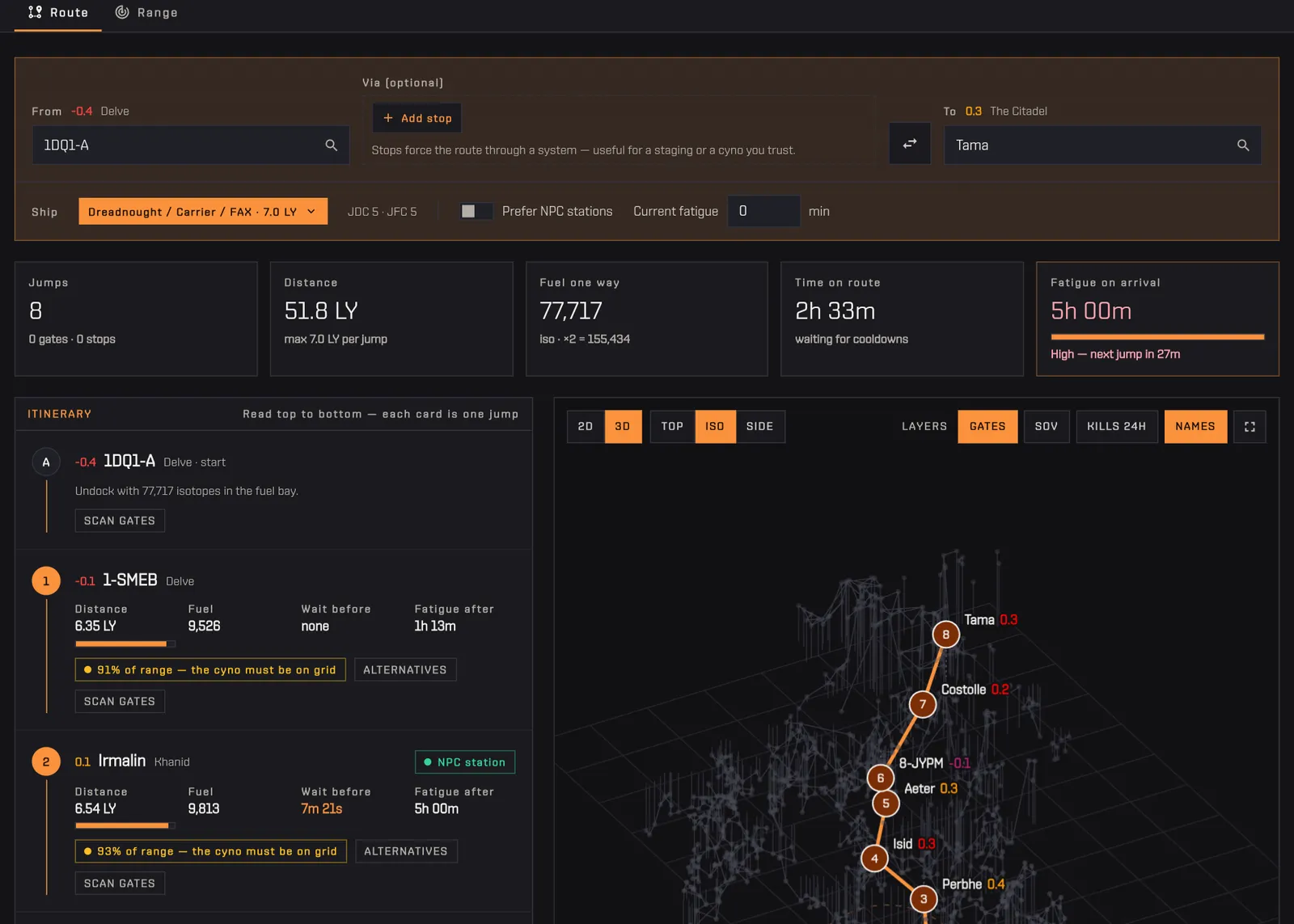Click the Irmalin jump range bar
1294x924 pixels.
[x=125, y=826]
